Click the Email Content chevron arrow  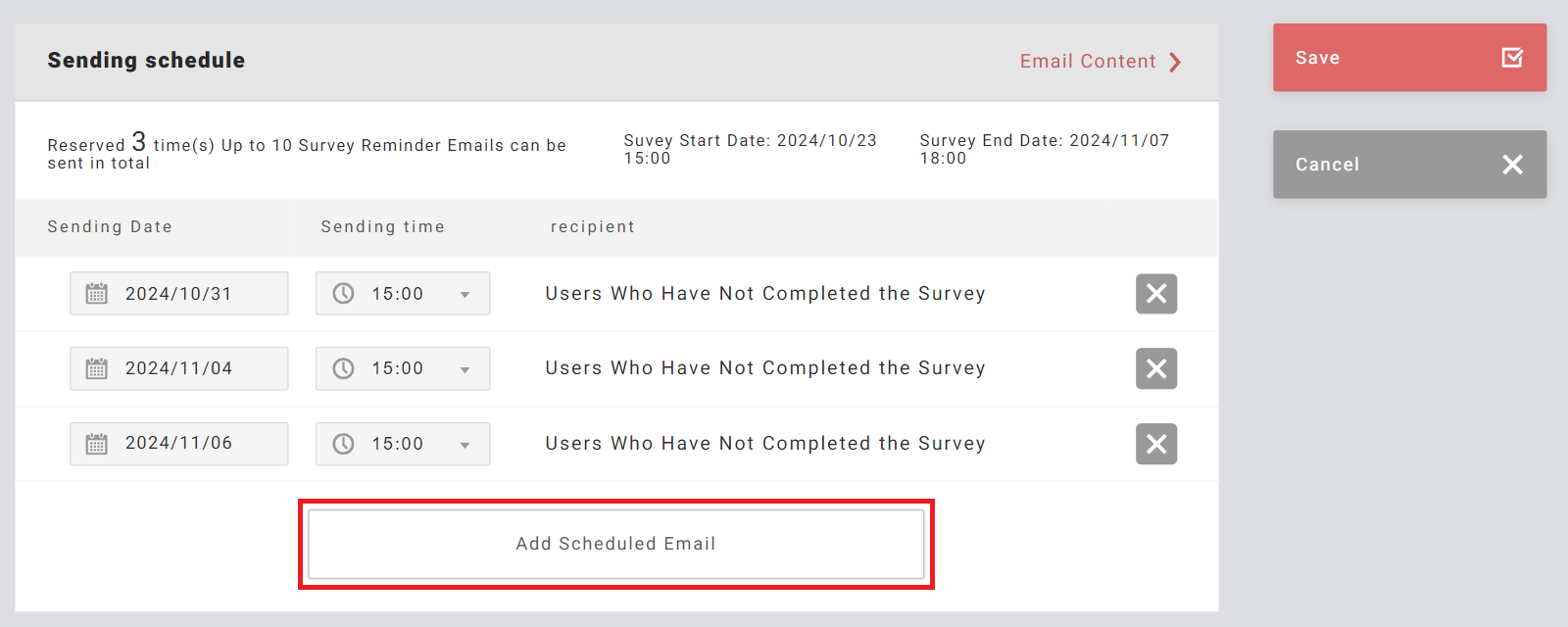click(1175, 62)
